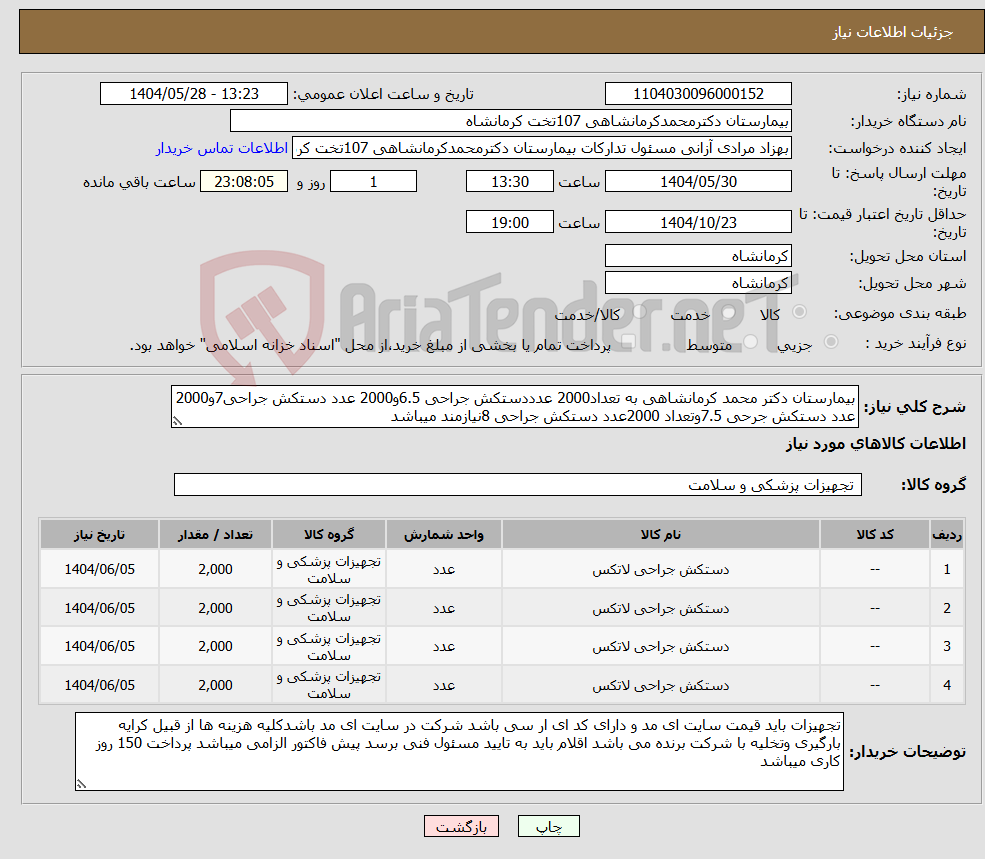Click the اعلان عمومی date field 1404/05/28
Image resolution: width=985 pixels, height=859 pixels.
tap(194, 94)
